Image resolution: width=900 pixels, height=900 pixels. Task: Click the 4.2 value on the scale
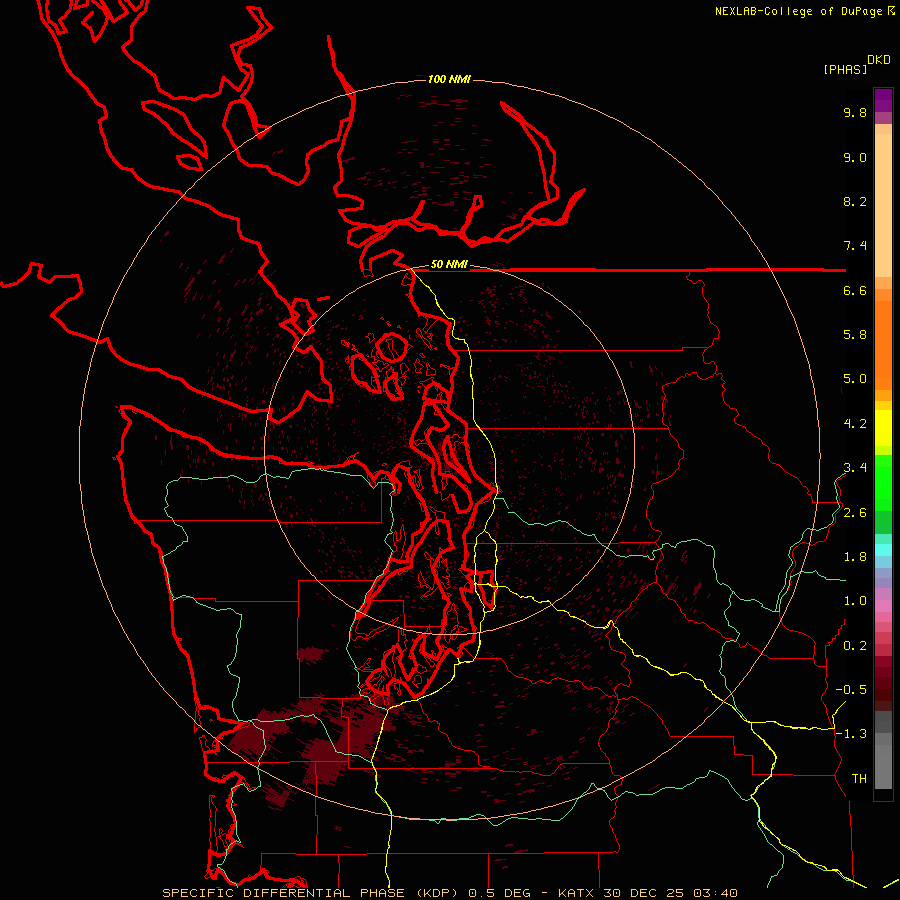tap(855, 424)
